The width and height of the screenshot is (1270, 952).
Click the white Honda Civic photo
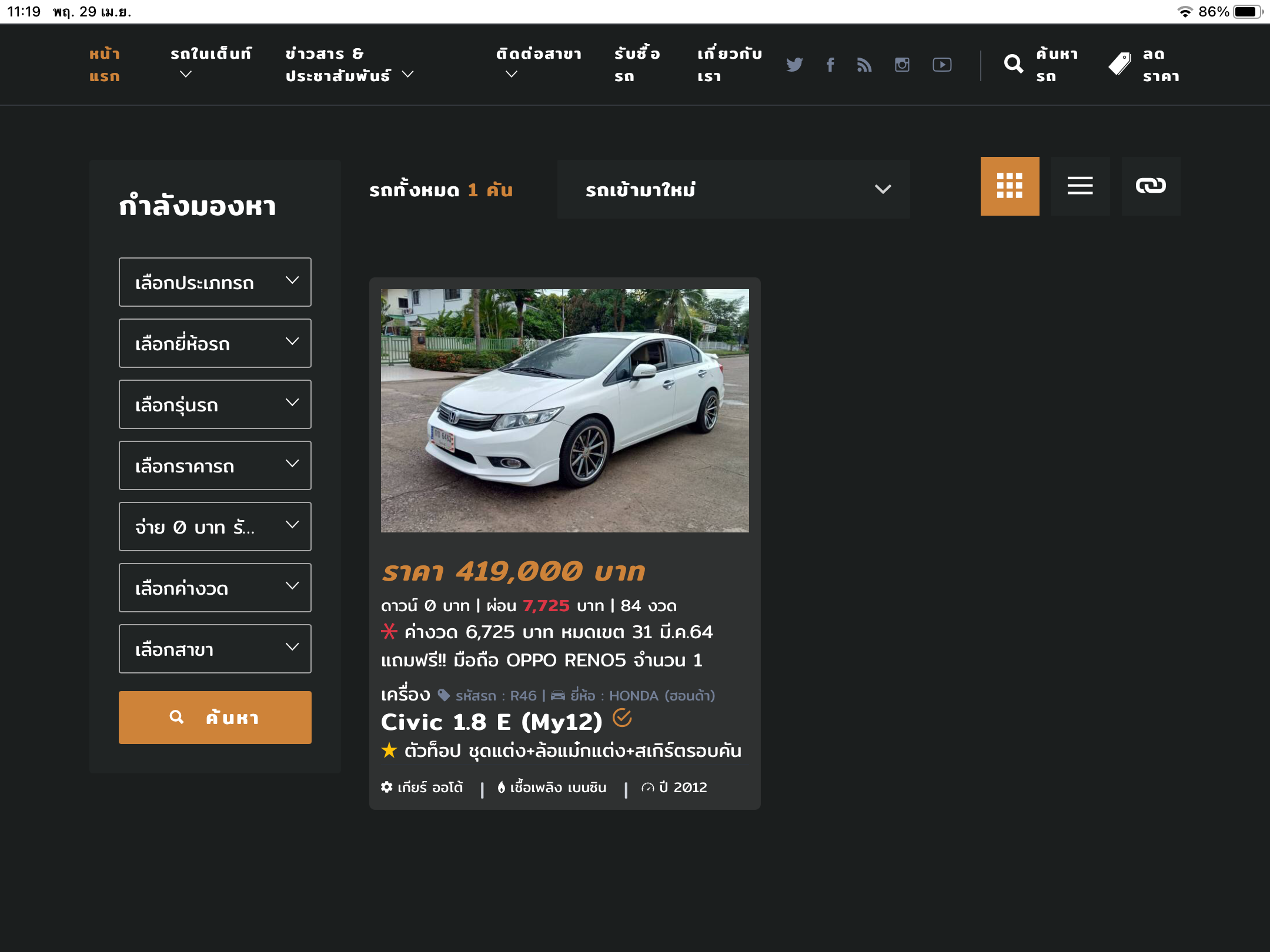pyautogui.click(x=564, y=410)
